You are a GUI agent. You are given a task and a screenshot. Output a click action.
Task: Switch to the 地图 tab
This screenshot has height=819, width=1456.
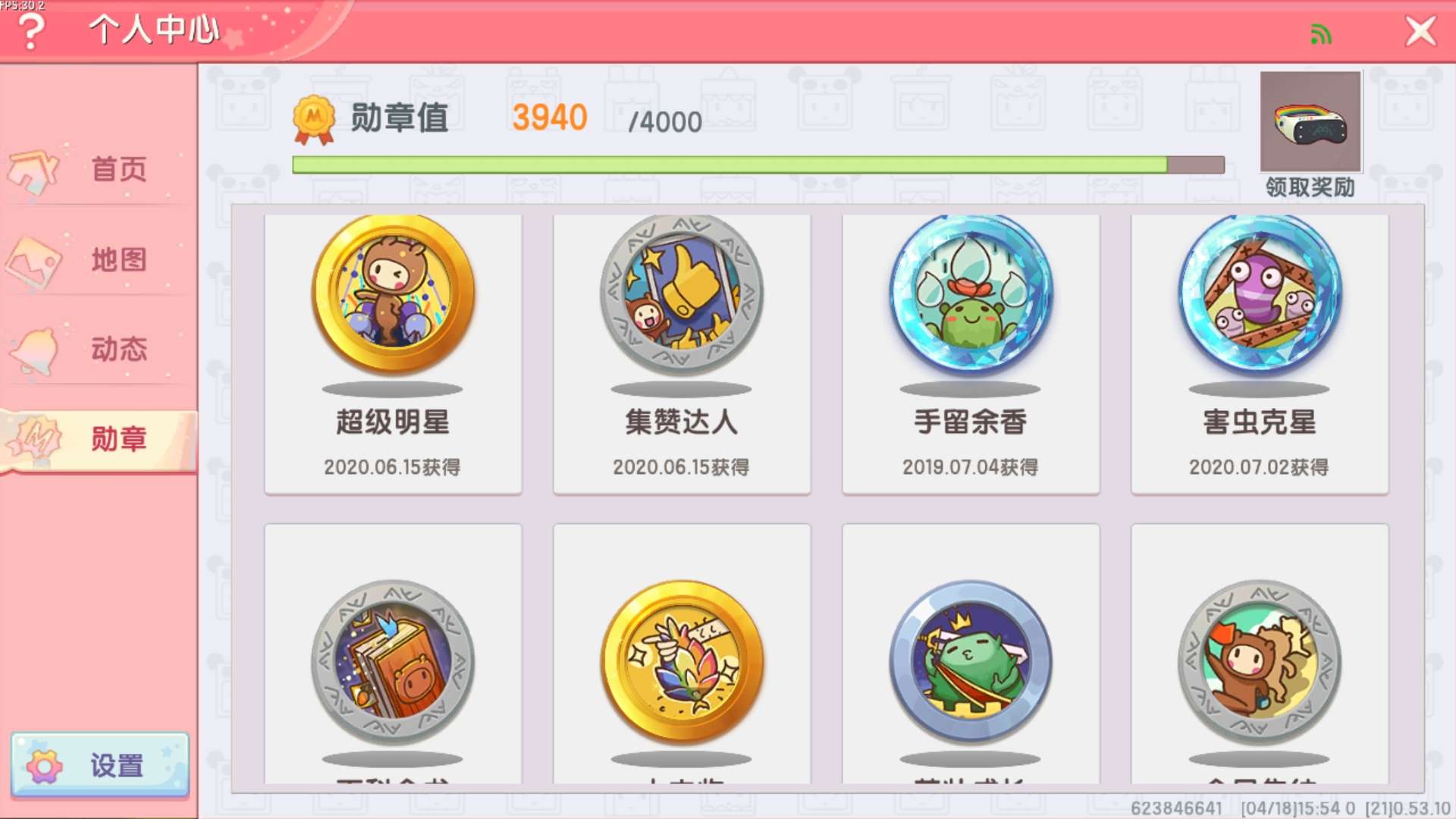99,260
